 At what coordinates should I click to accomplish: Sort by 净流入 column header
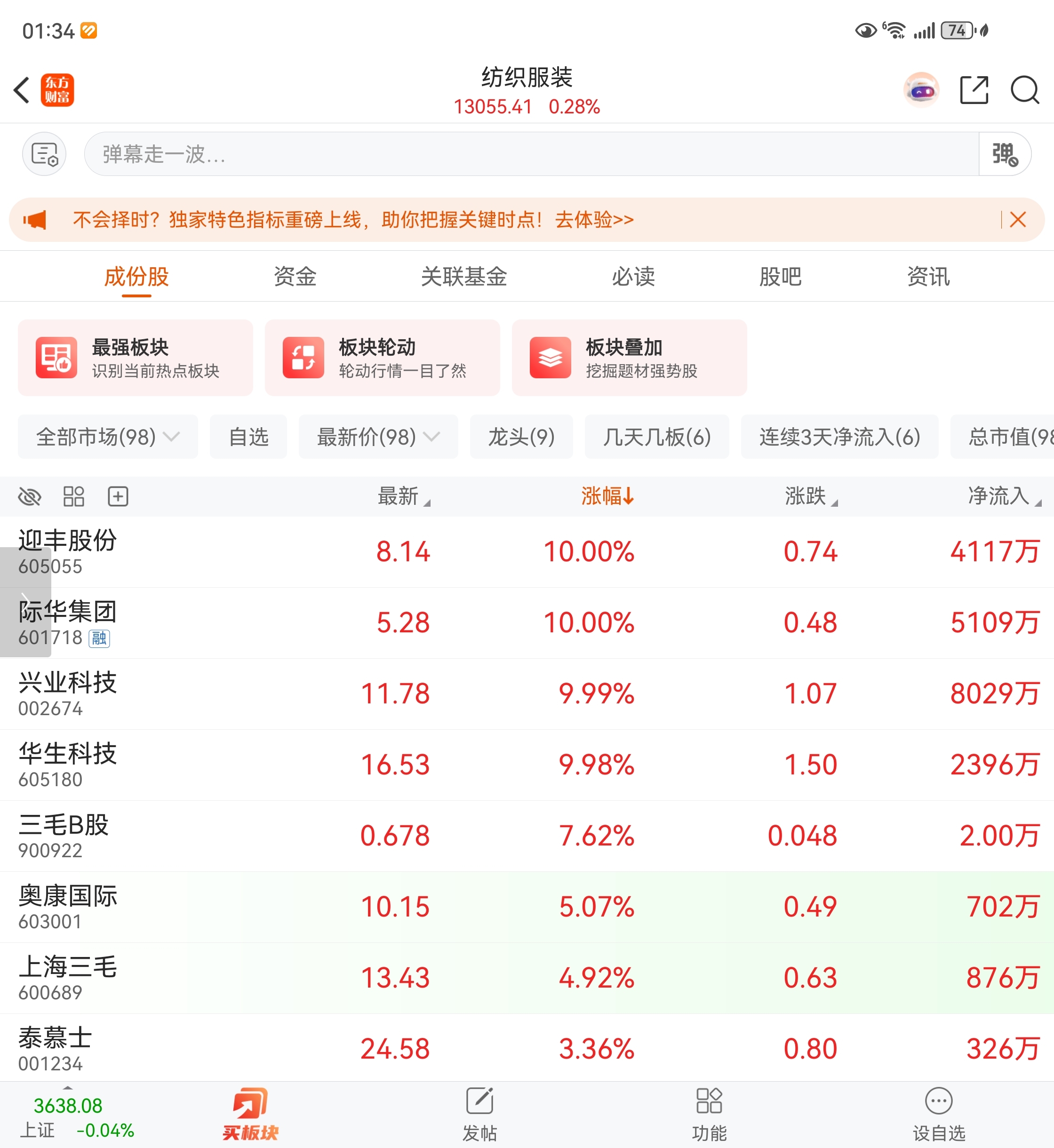click(1005, 496)
